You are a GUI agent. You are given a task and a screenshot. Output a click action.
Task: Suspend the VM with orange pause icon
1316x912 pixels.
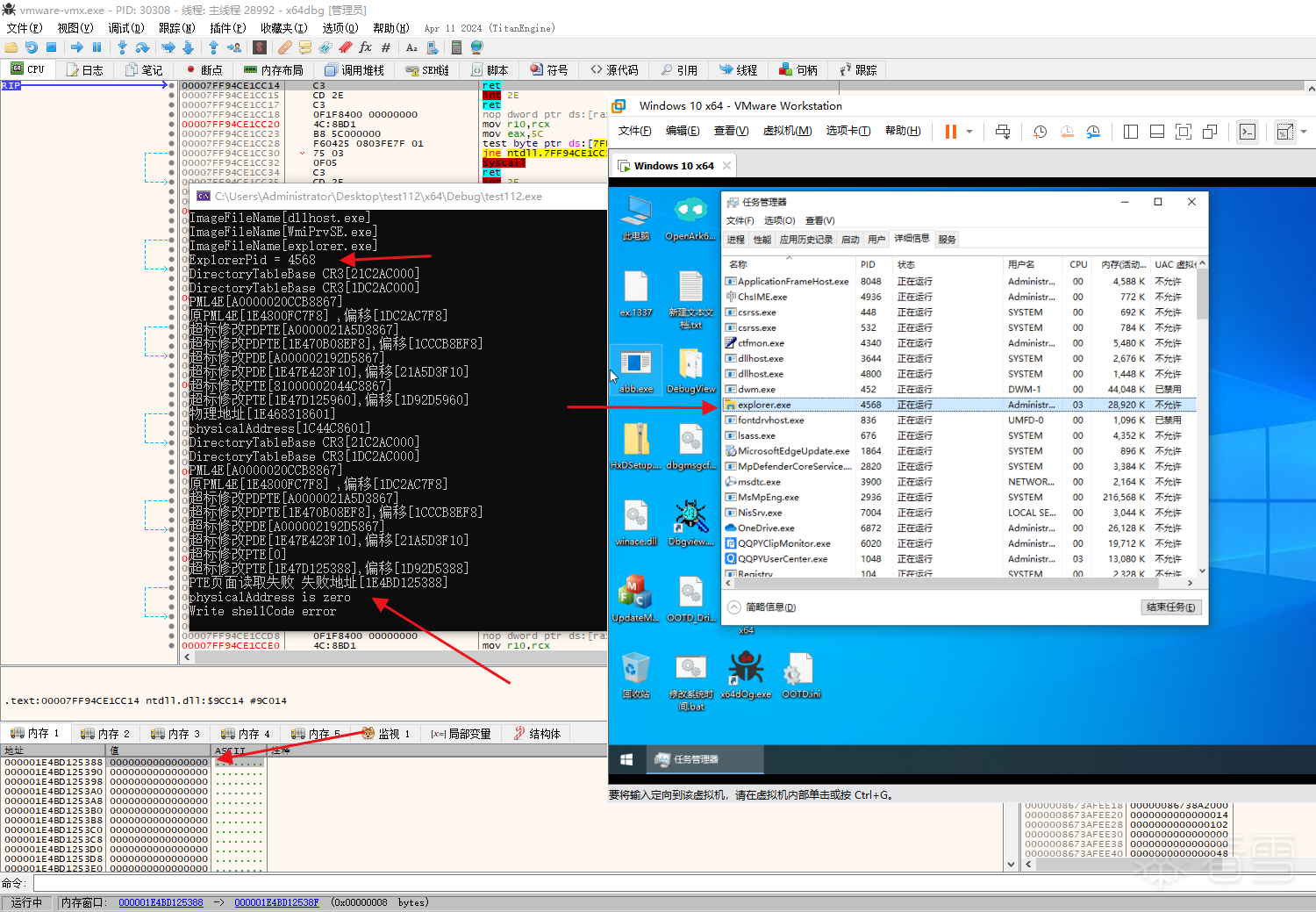click(x=950, y=132)
